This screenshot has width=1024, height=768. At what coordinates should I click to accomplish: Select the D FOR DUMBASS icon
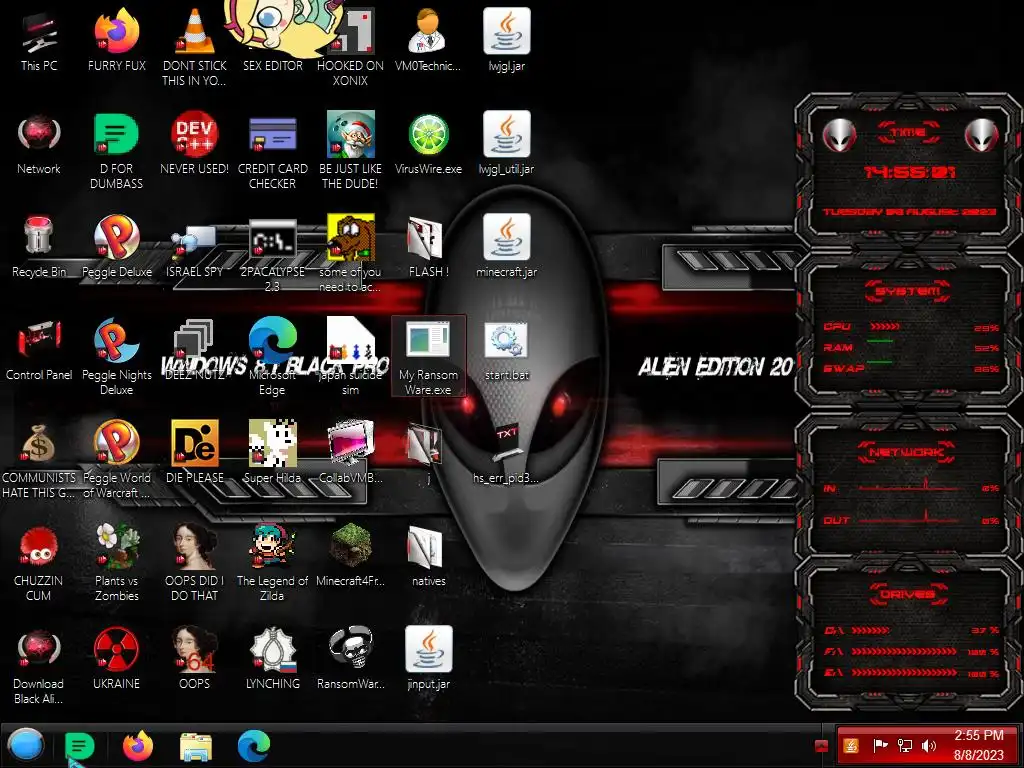pyautogui.click(x=116, y=151)
